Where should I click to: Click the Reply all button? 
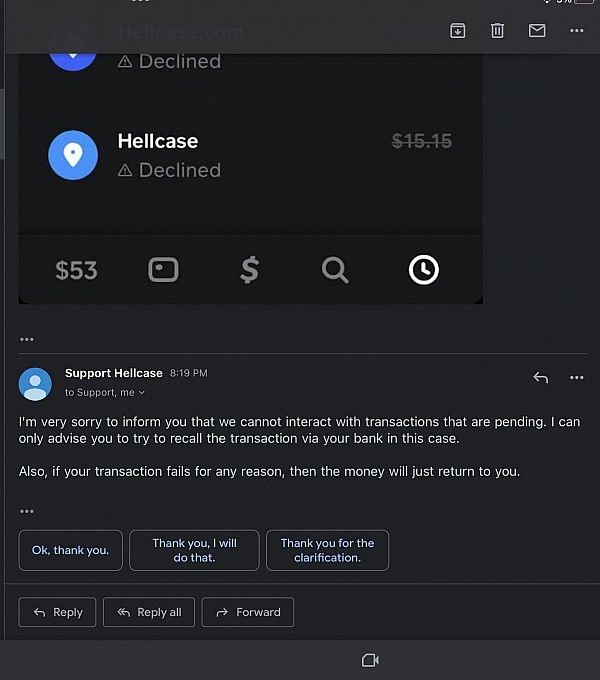(x=149, y=612)
